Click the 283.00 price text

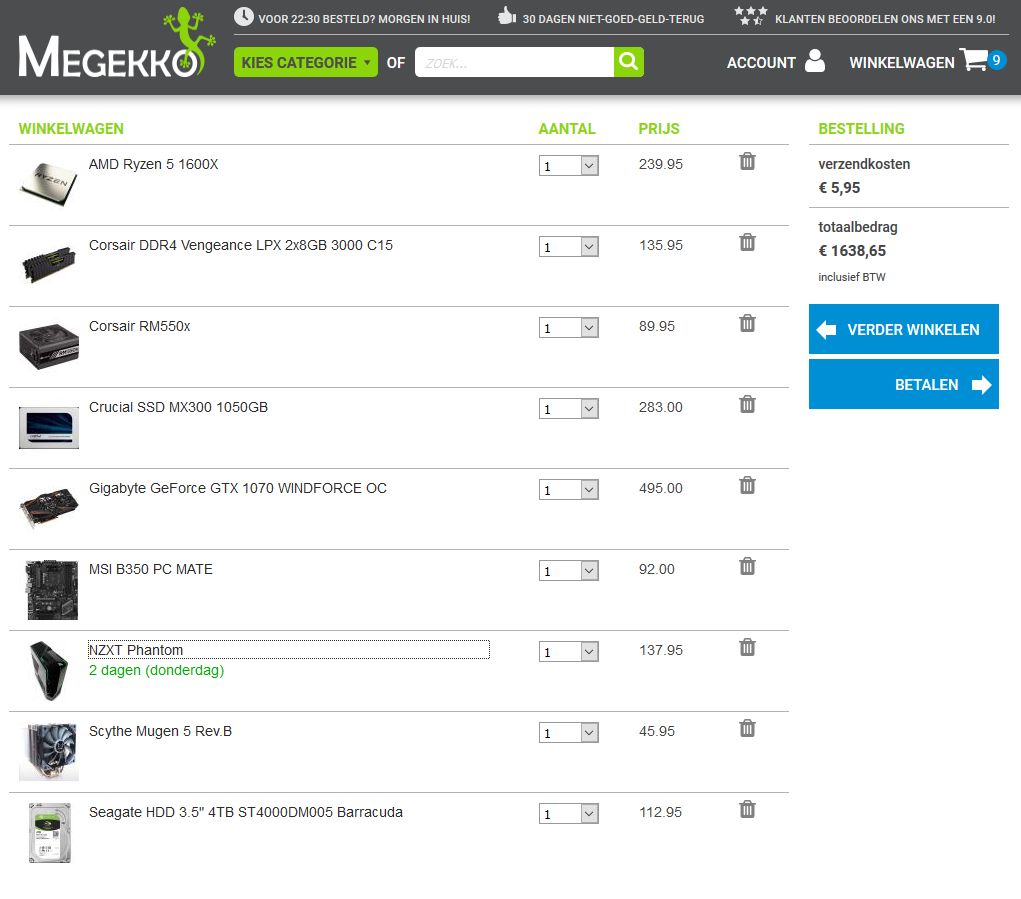tap(660, 407)
